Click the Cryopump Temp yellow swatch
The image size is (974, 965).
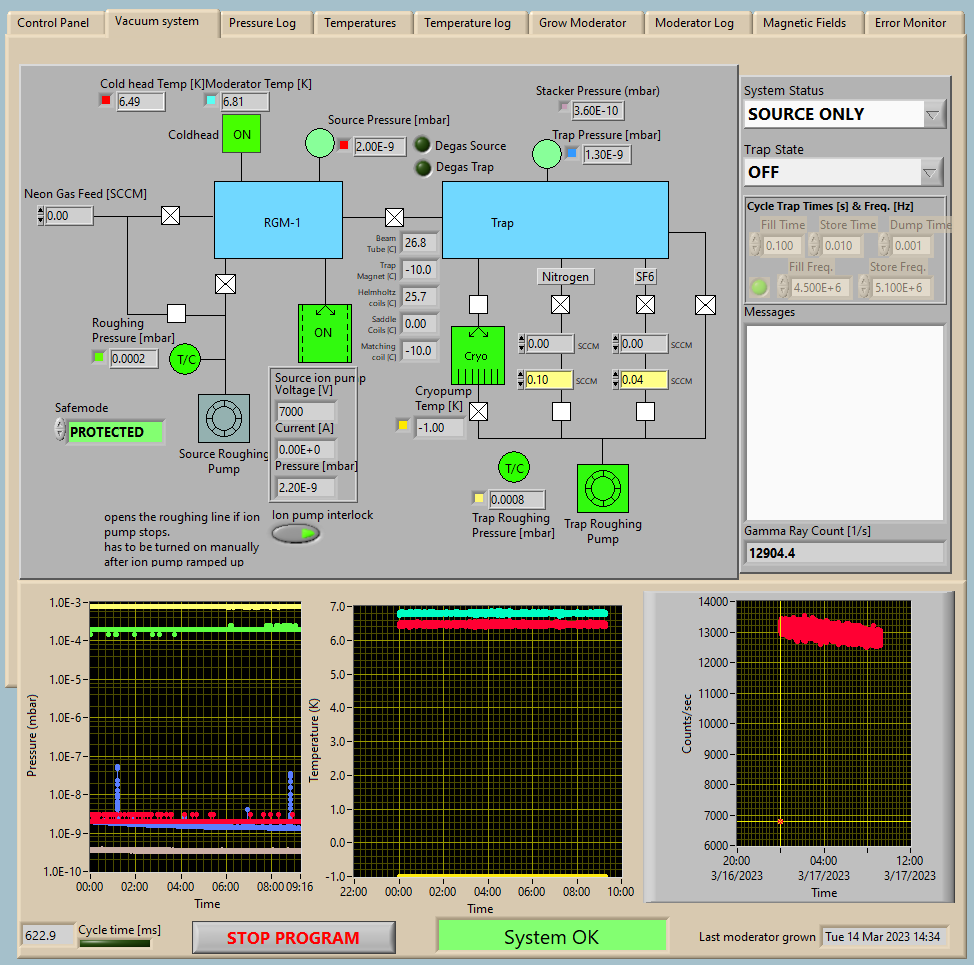click(x=403, y=425)
